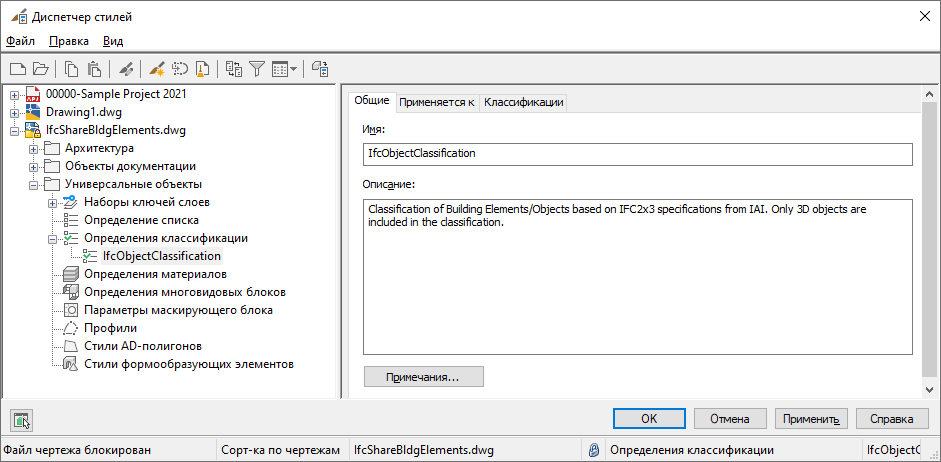Click into the Имя text field
Viewport: 941px width, 462px height.
coord(638,154)
